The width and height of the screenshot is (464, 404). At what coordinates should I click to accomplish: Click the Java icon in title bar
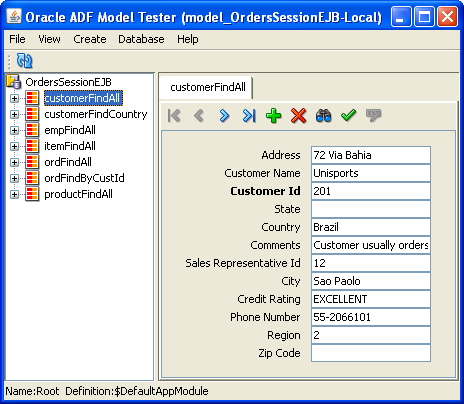click(14, 16)
